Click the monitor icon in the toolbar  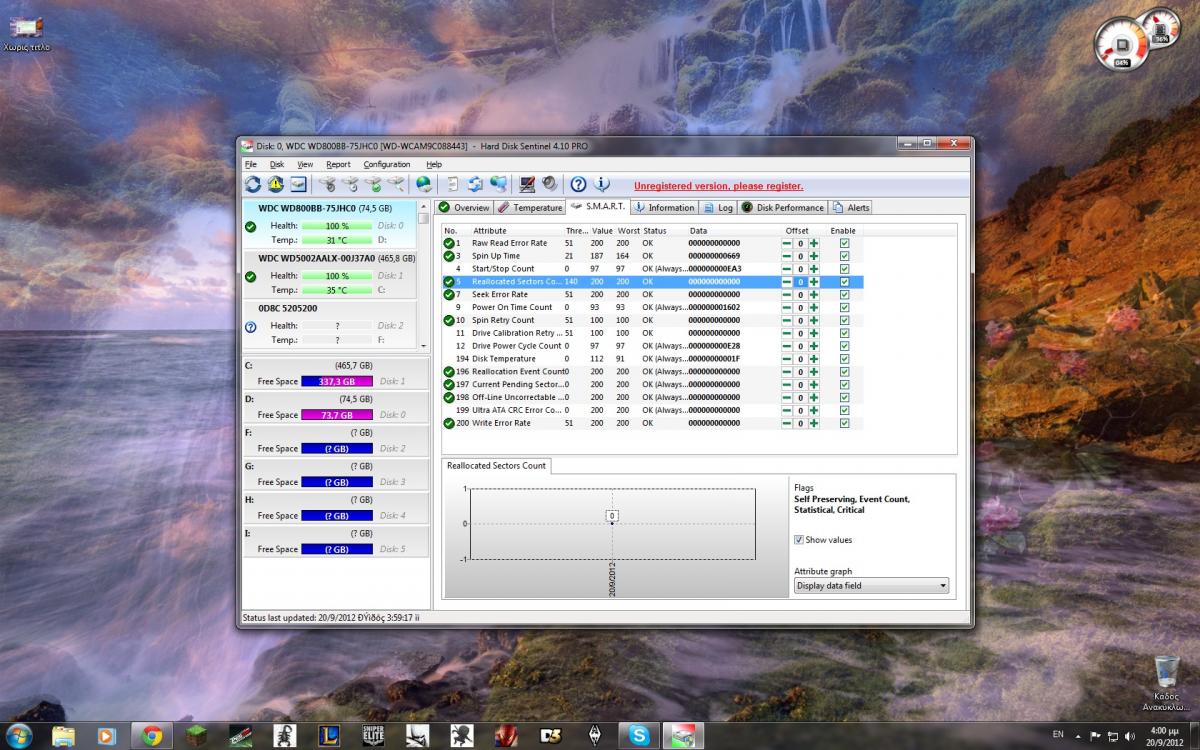(527, 184)
